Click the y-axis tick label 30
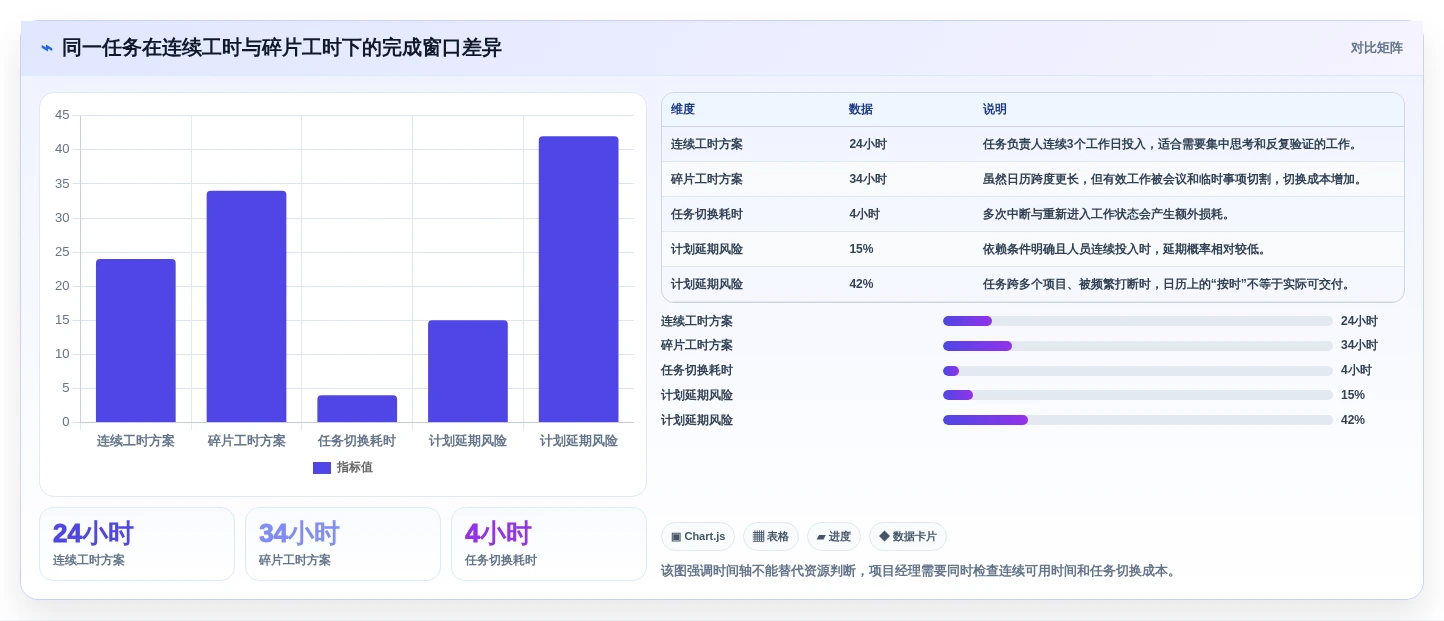This screenshot has height=621, width=1444. [62, 218]
